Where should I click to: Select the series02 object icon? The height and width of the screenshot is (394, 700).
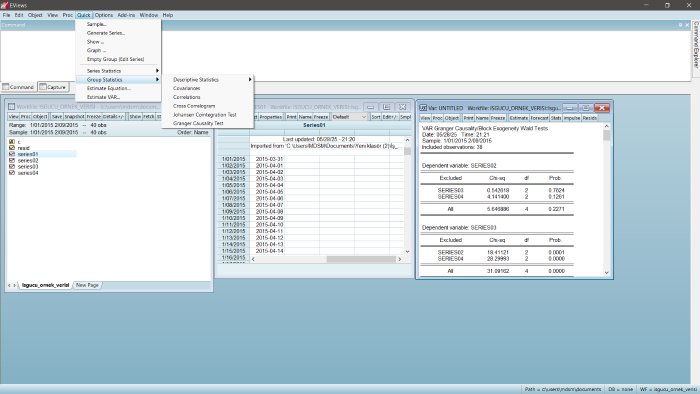pos(12,160)
